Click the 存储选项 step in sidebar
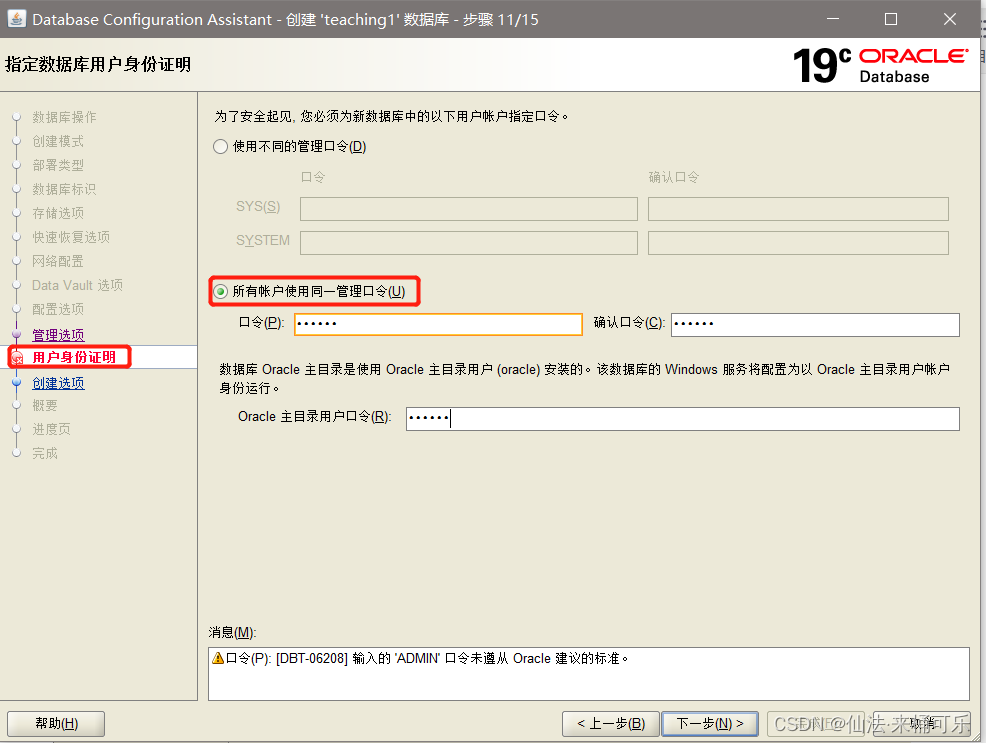986x743 pixels. click(58, 212)
